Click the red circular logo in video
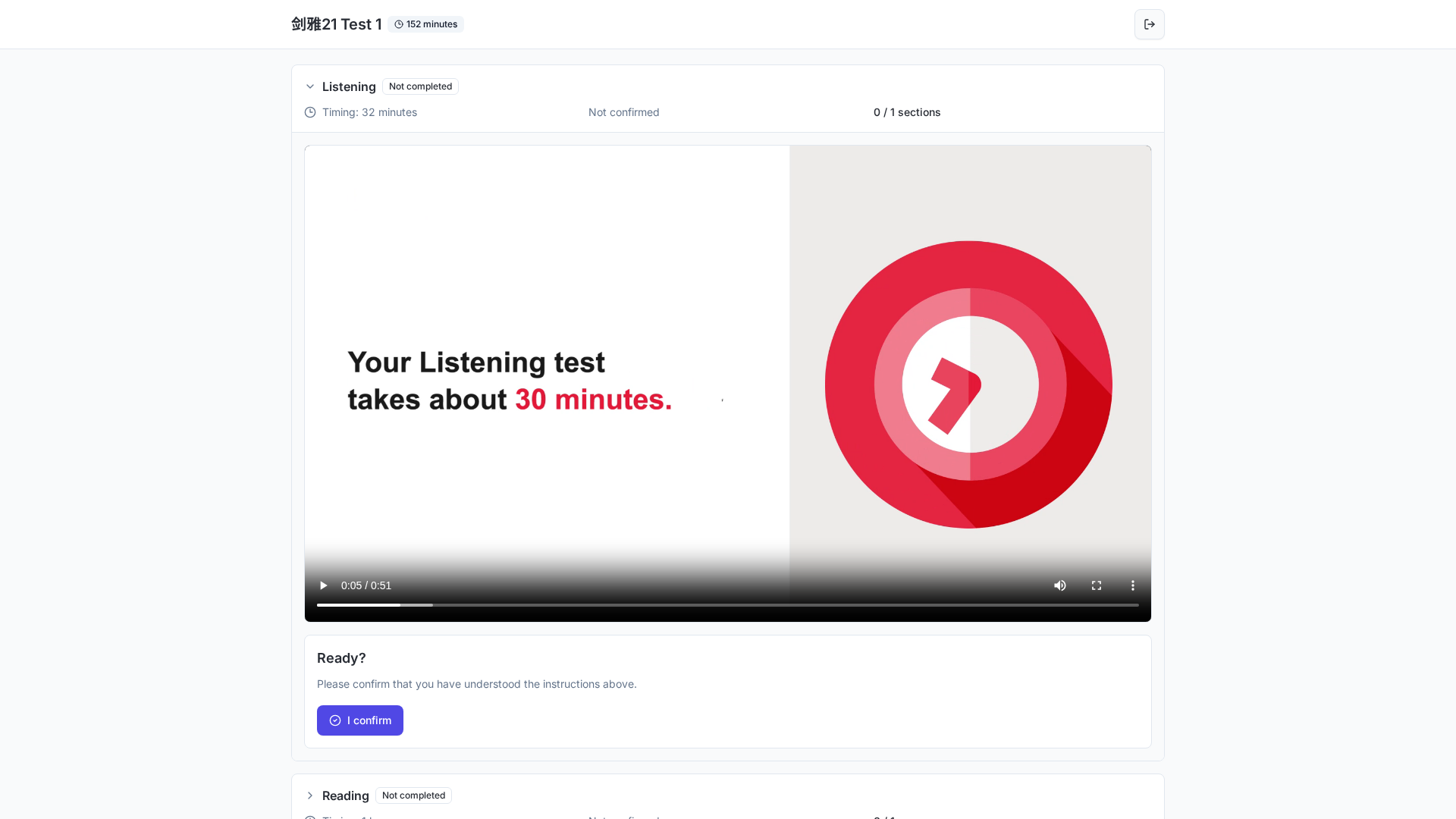This screenshot has width=1456, height=819. pyautogui.click(x=968, y=384)
